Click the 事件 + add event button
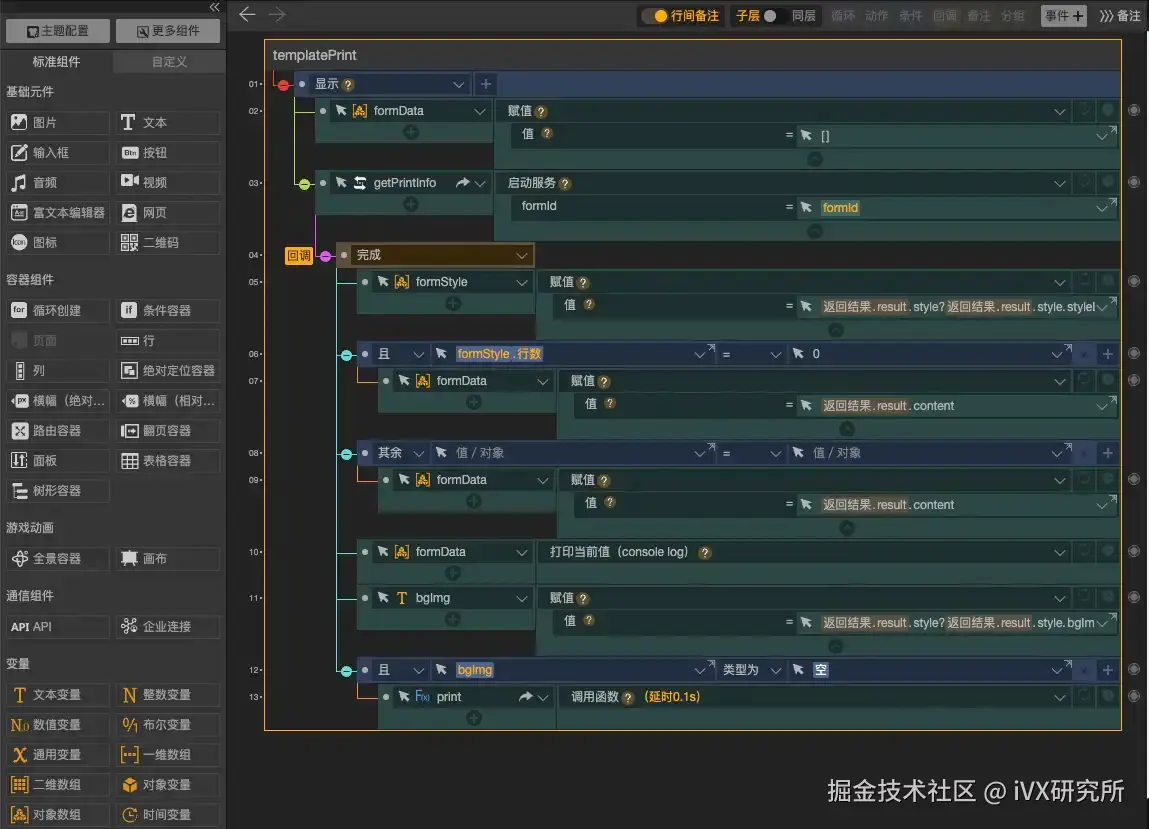This screenshot has height=829, width=1149. 1063,15
